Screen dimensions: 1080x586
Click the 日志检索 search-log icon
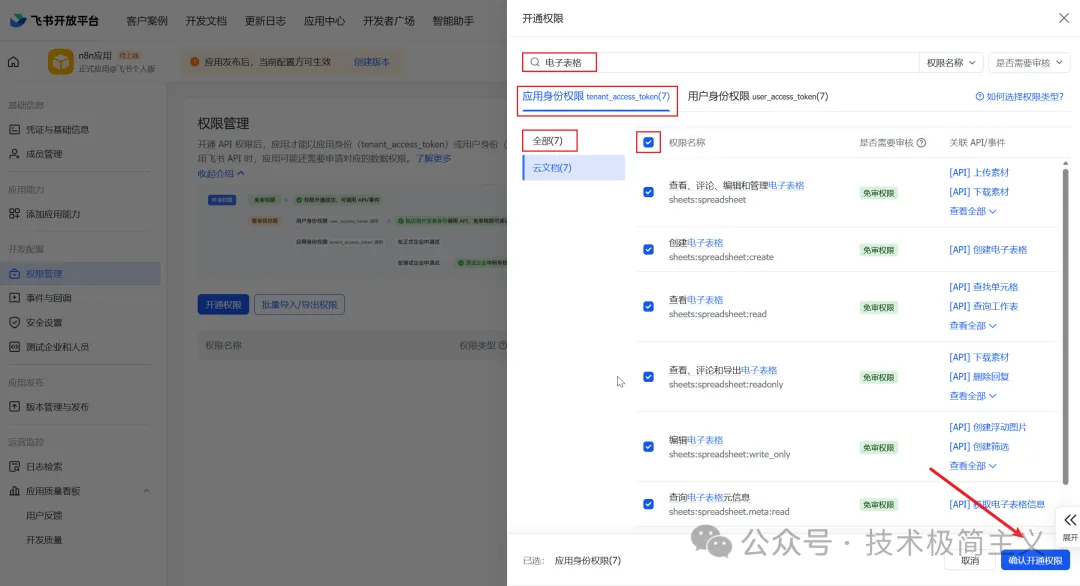13,465
